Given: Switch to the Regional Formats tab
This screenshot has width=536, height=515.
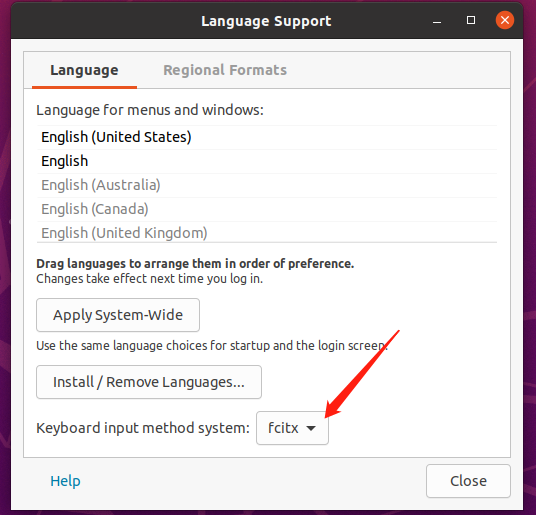Looking at the screenshot, I should [x=225, y=70].
